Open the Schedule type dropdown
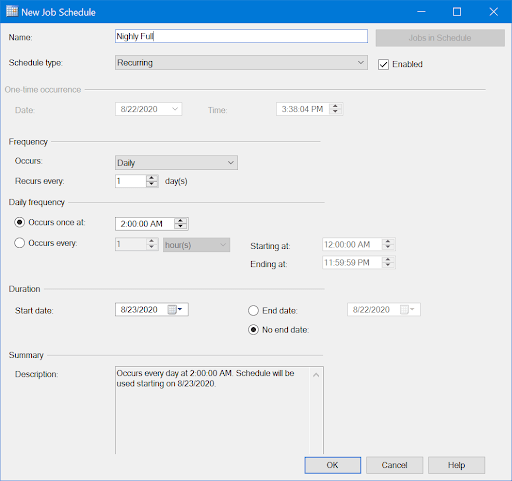Viewport: 512px width, 481px height. click(x=241, y=63)
